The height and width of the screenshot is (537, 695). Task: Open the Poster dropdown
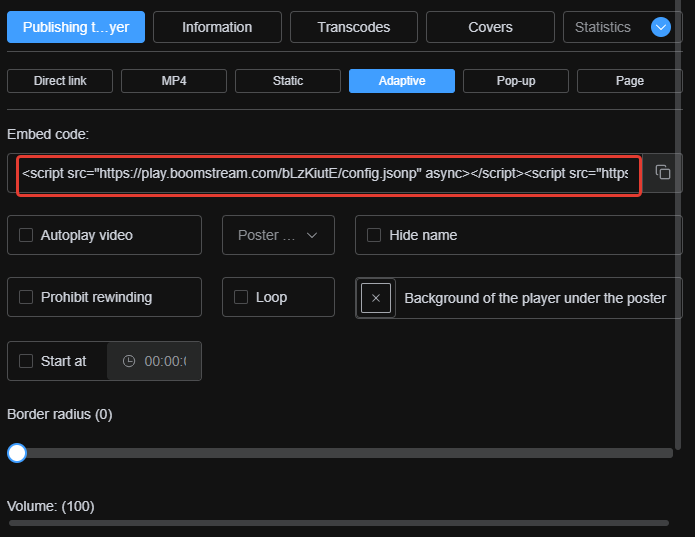click(x=278, y=235)
